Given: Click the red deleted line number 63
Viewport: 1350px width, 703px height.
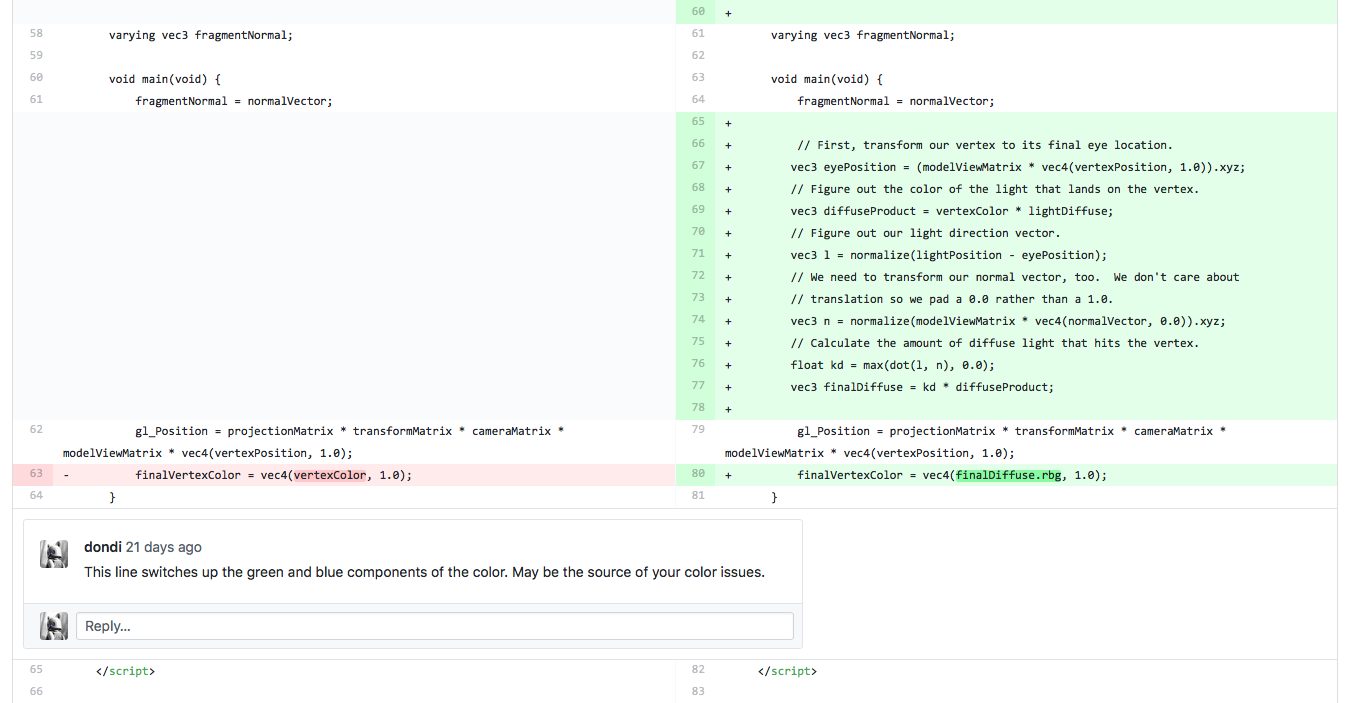Looking at the screenshot, I should pyautogui.click(x=36, y=475).
